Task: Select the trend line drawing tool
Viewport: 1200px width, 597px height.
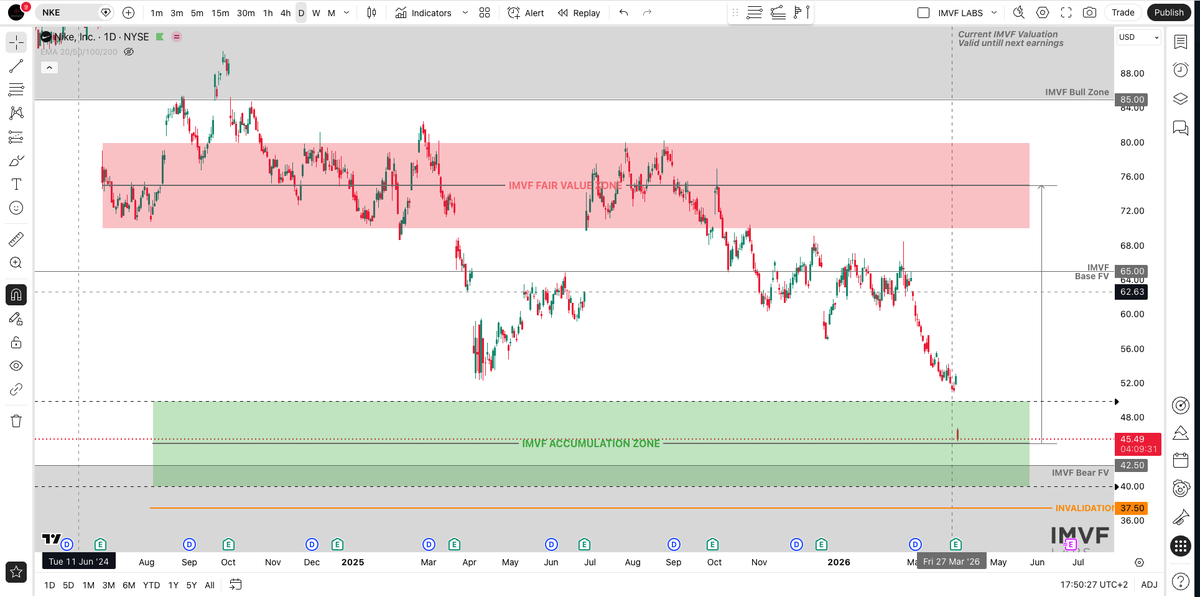Action: [x=16, y=66]
